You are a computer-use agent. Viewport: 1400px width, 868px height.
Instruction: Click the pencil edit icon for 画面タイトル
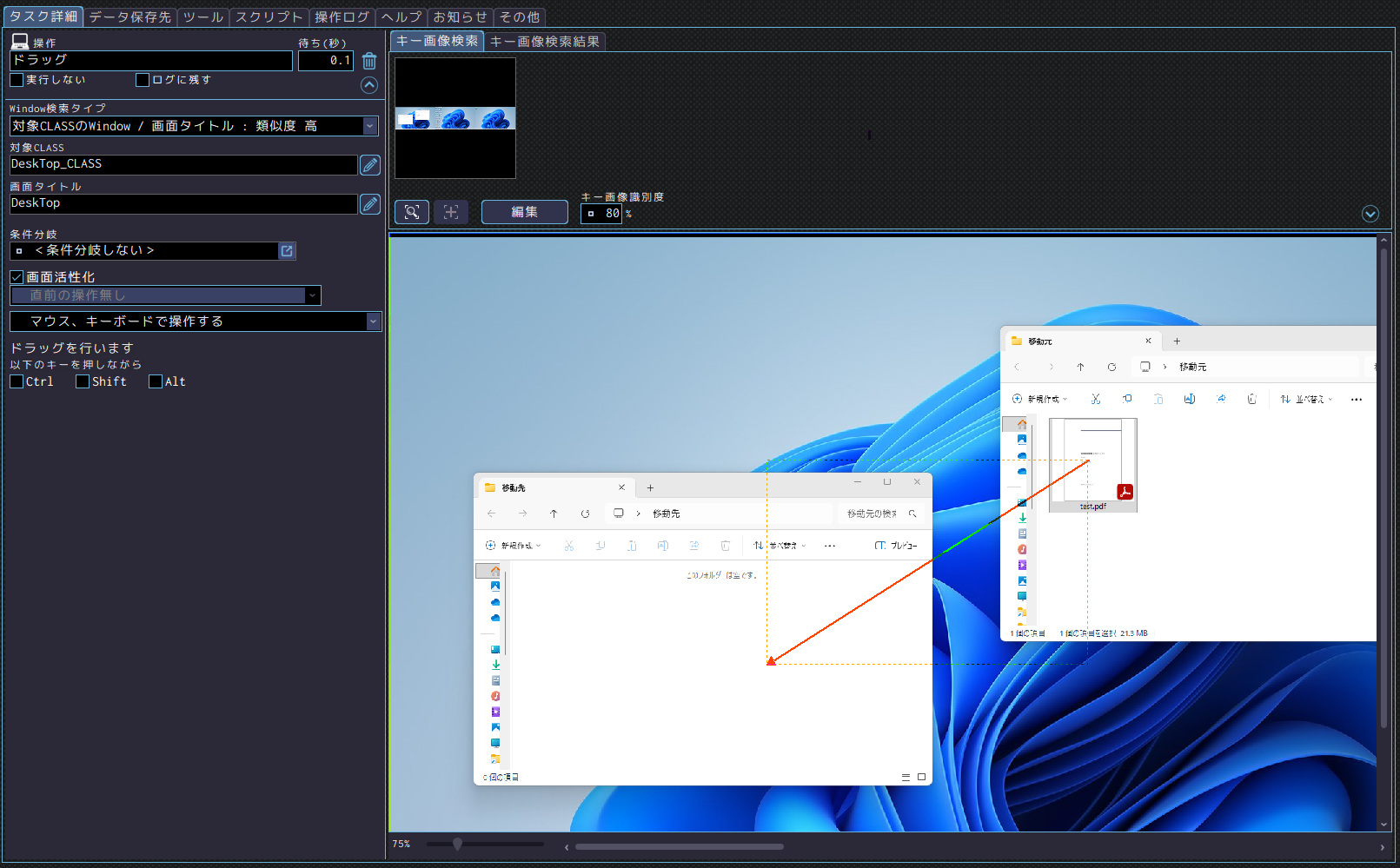pyautogui.click(x=369, y=204)
